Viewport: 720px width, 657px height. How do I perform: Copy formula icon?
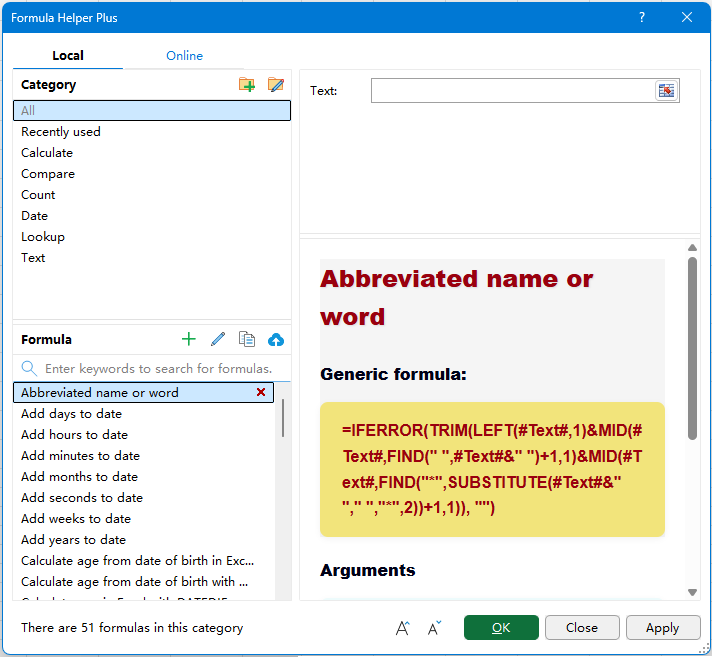(247, 339)
